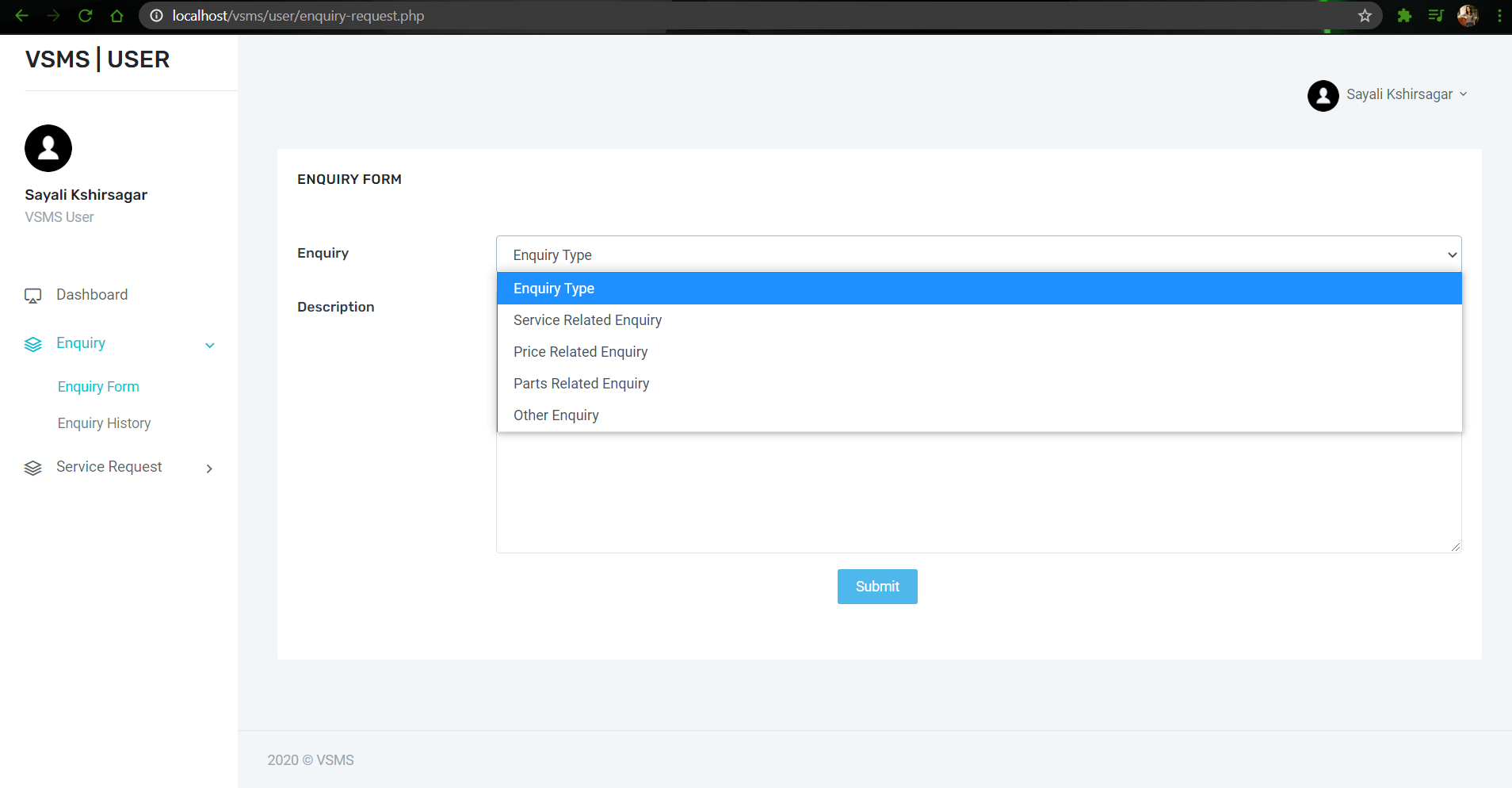Go to the browser home icon
The height and width of the screenshot is (788, 1512).
pos(116,16)
